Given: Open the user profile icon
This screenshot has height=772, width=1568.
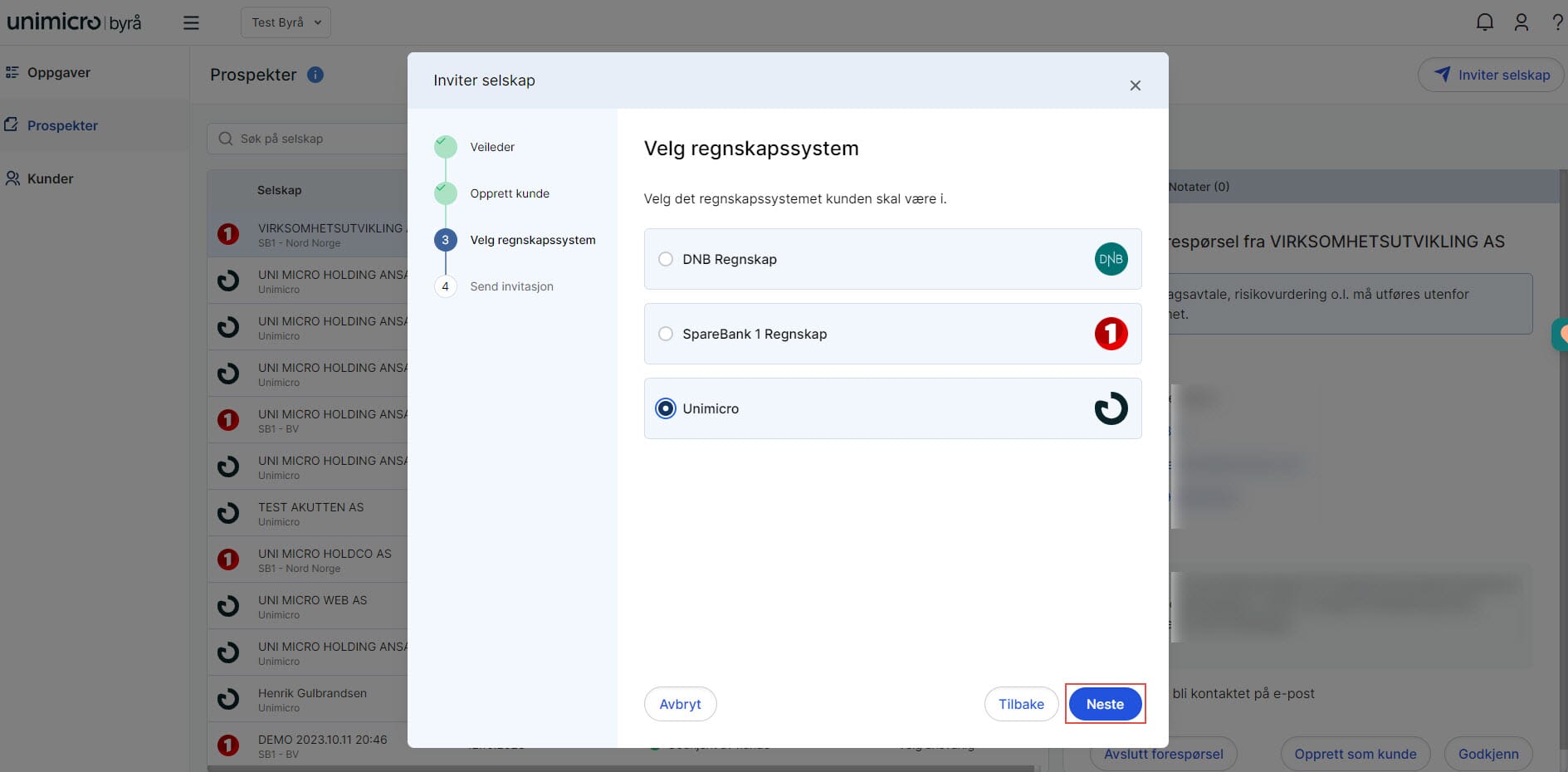Looking at the screenshot, I should click(1522, 22).
